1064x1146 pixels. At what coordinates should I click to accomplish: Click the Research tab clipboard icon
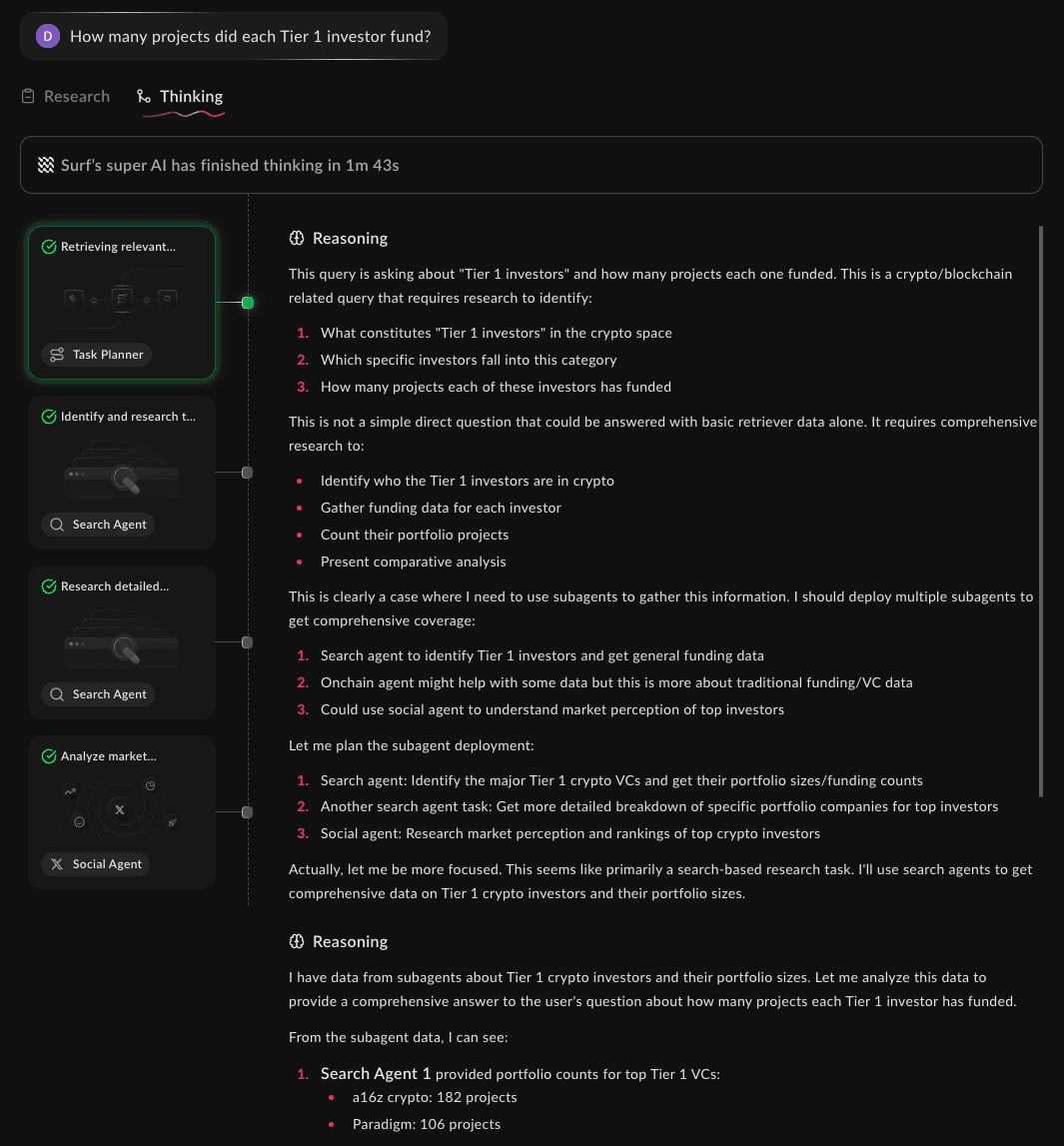(x=28, y=96)
